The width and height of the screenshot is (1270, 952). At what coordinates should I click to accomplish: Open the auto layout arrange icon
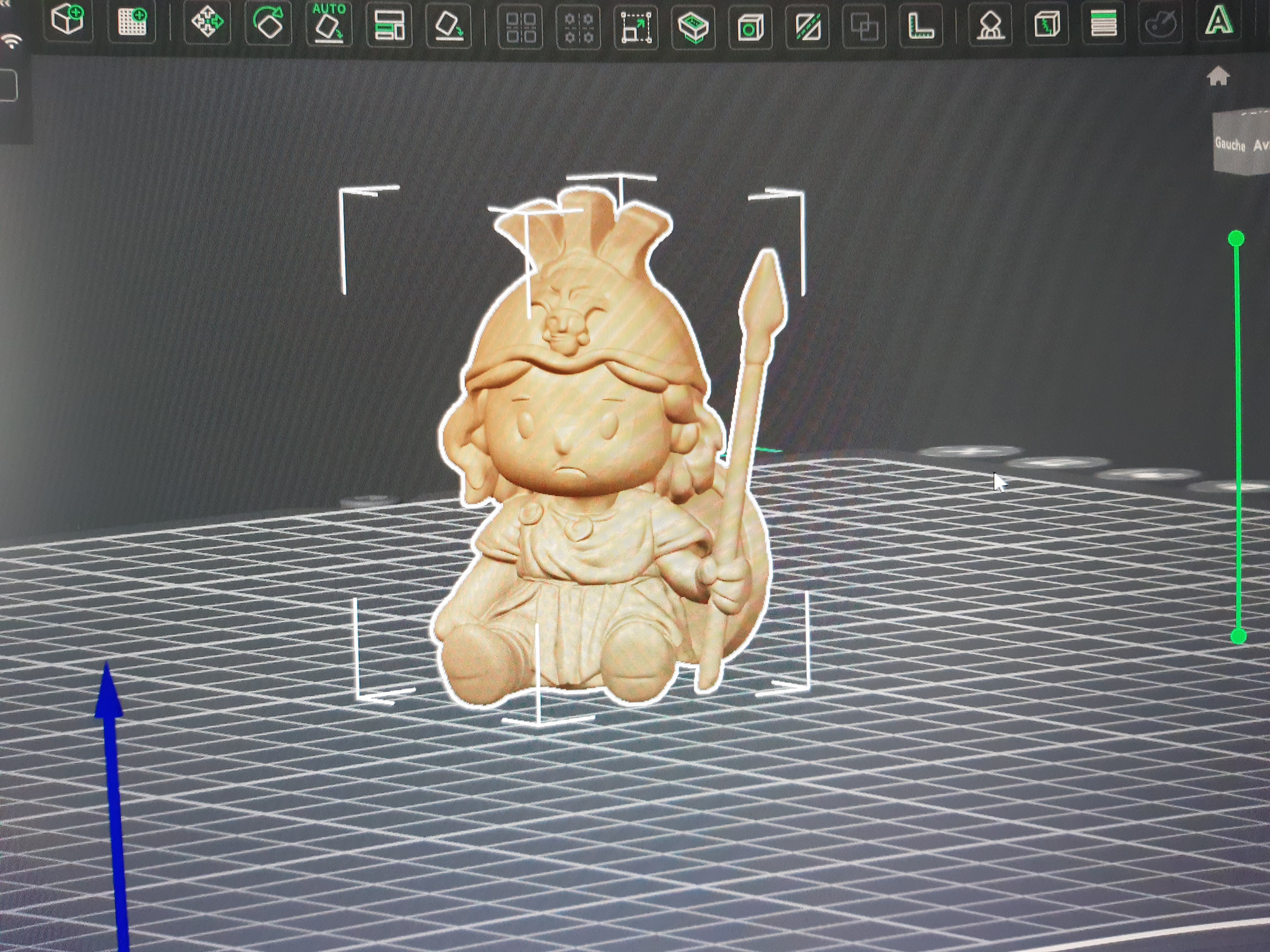(x=389, y=25)
